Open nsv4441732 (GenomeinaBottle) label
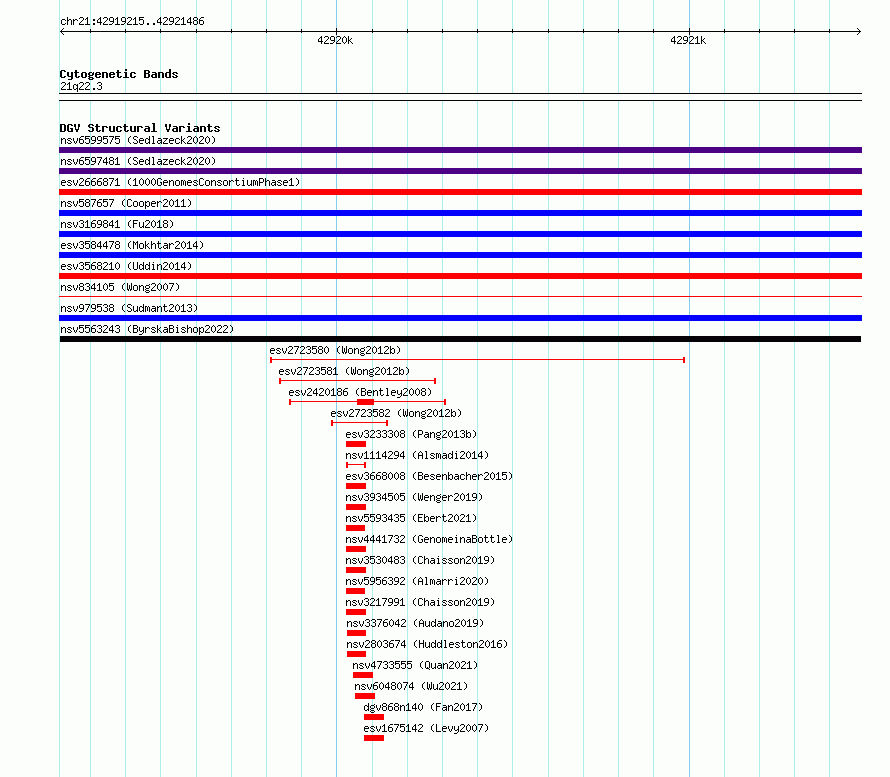 [x=429, y=539]
